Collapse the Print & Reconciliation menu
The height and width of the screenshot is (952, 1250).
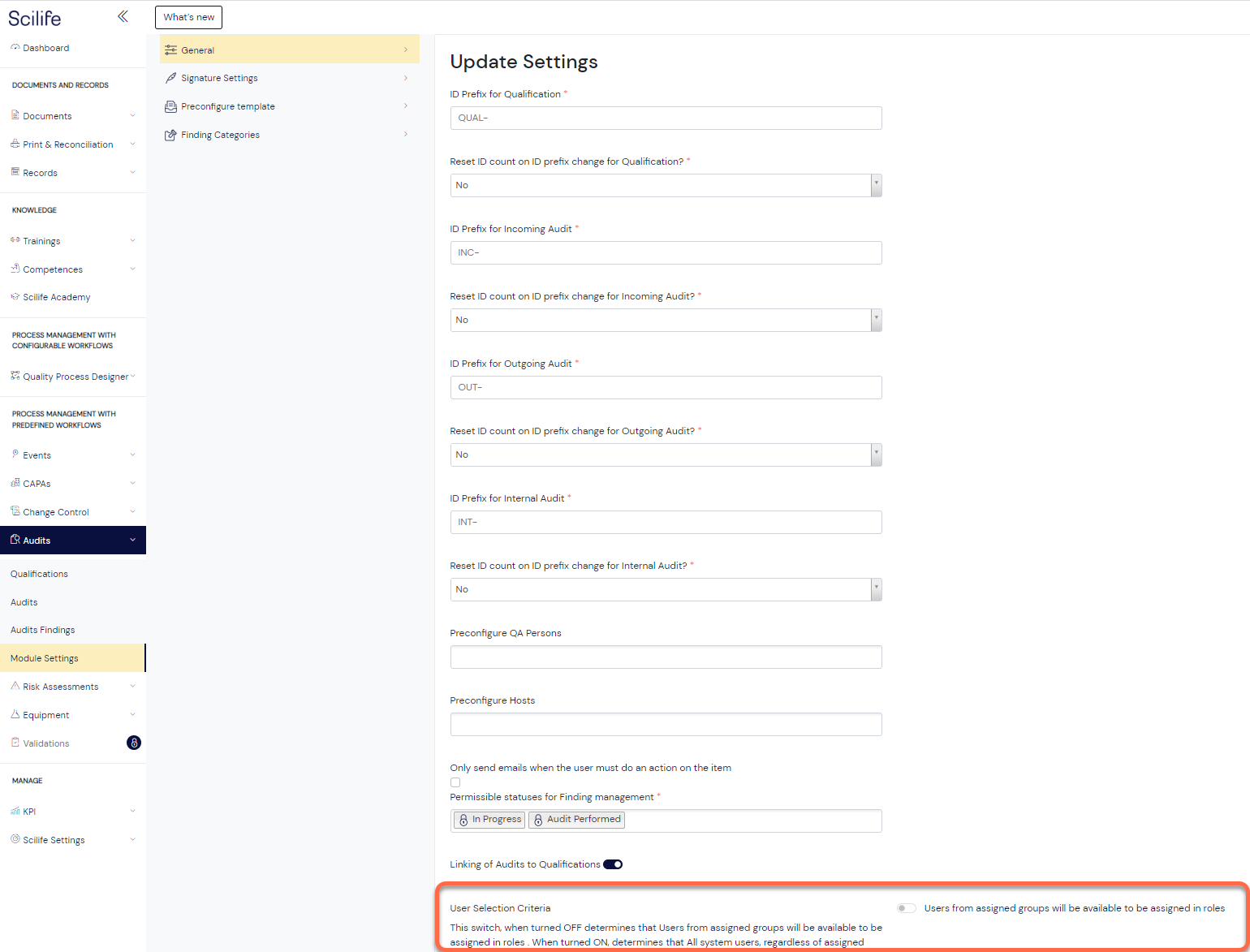pos(132,144)
